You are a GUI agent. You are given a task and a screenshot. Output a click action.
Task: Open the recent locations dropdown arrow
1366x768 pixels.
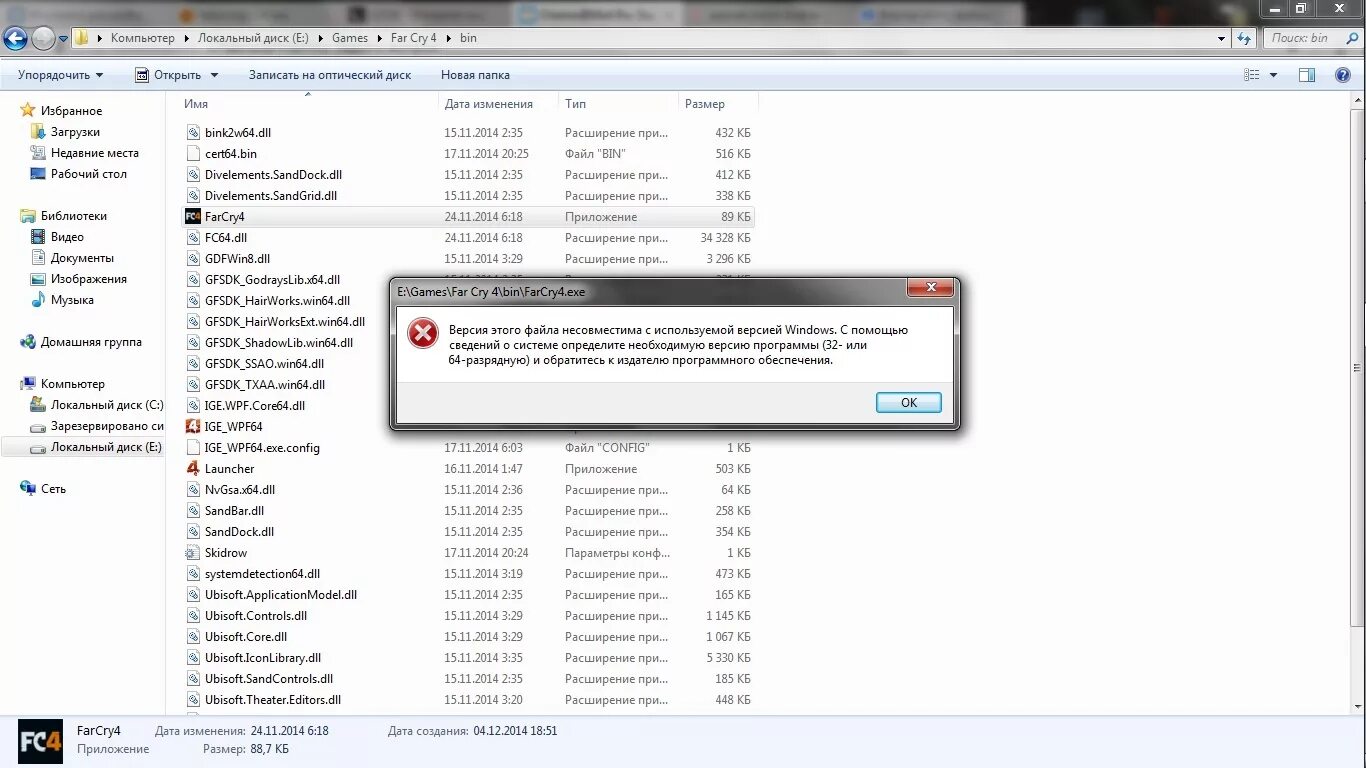tap(63, 39)
